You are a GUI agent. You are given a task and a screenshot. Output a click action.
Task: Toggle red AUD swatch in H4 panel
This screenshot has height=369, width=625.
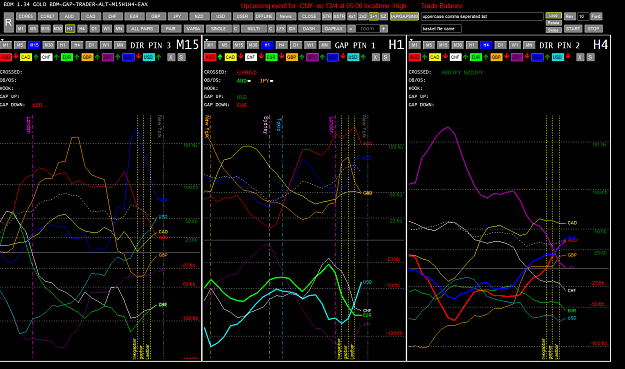[414, 57]
